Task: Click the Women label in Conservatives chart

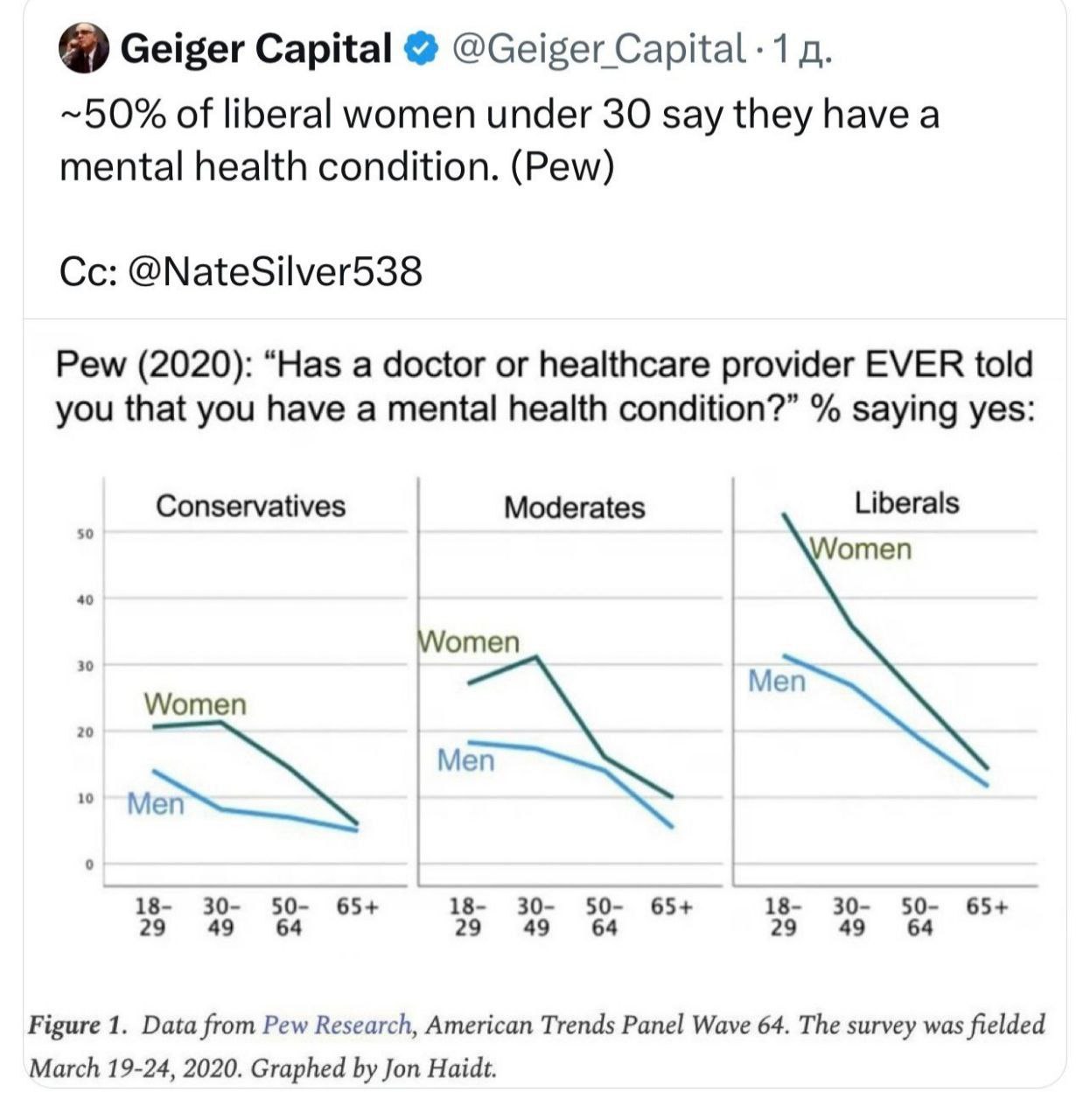Action: click(195, 703)
